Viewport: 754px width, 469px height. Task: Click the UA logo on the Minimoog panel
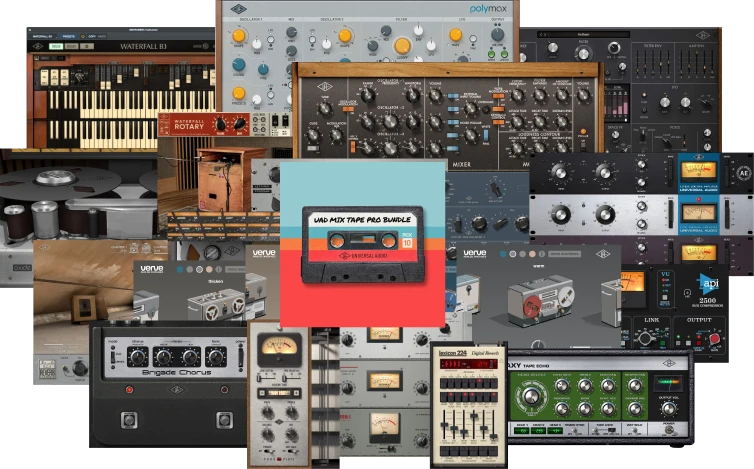325,87
